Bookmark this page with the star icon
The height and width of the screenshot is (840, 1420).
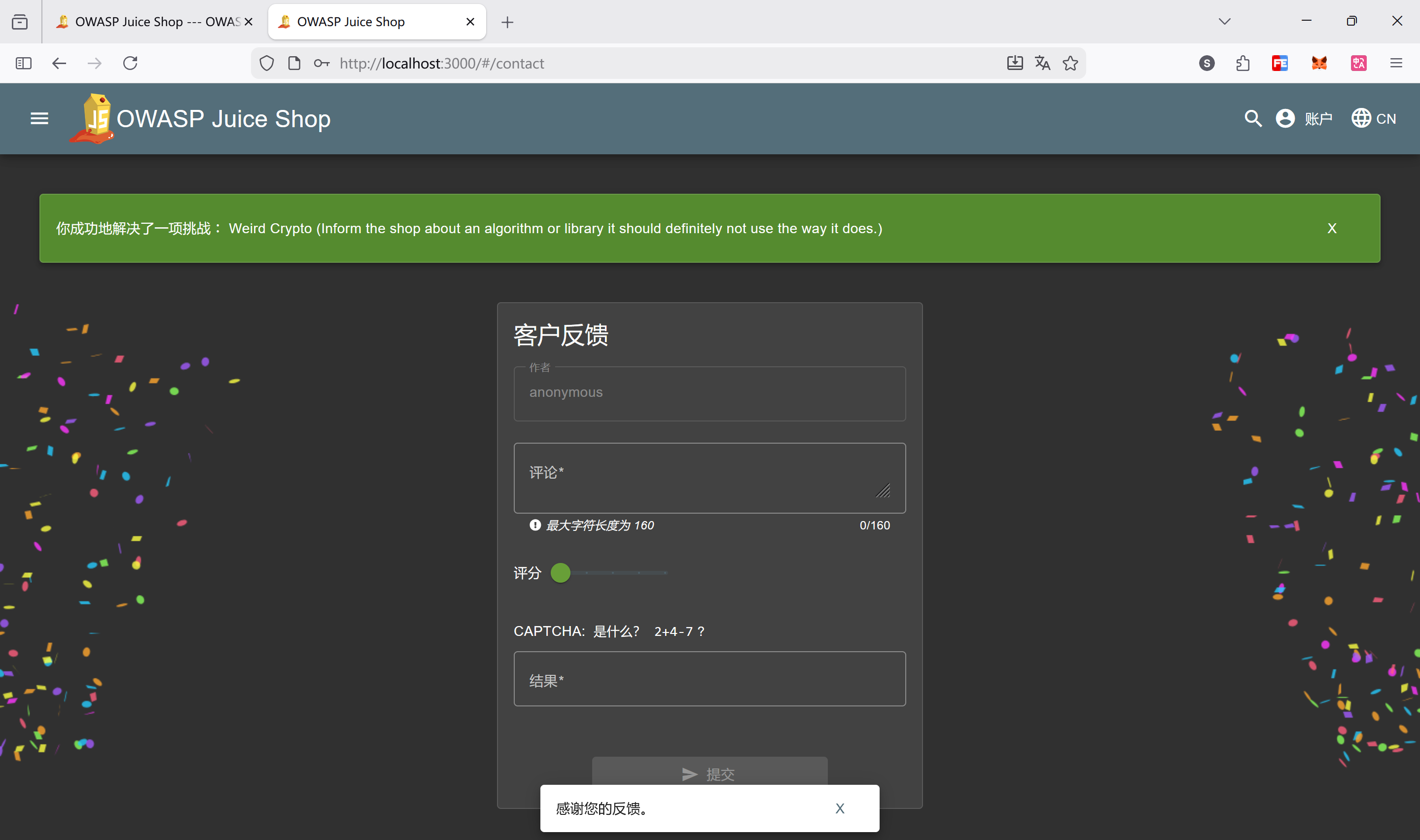coord(1069,63)
